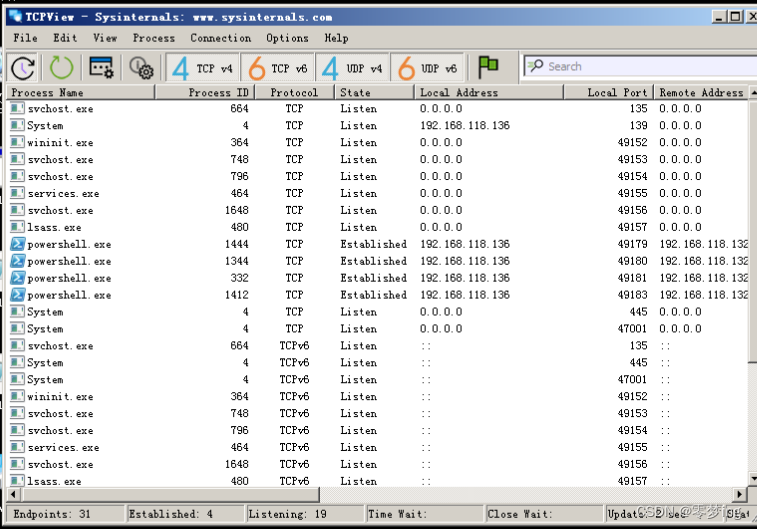Screen dimensions: 757x529
Task: Click System icon on TCP port 47001 row
Action: click(x=17, y=328)
